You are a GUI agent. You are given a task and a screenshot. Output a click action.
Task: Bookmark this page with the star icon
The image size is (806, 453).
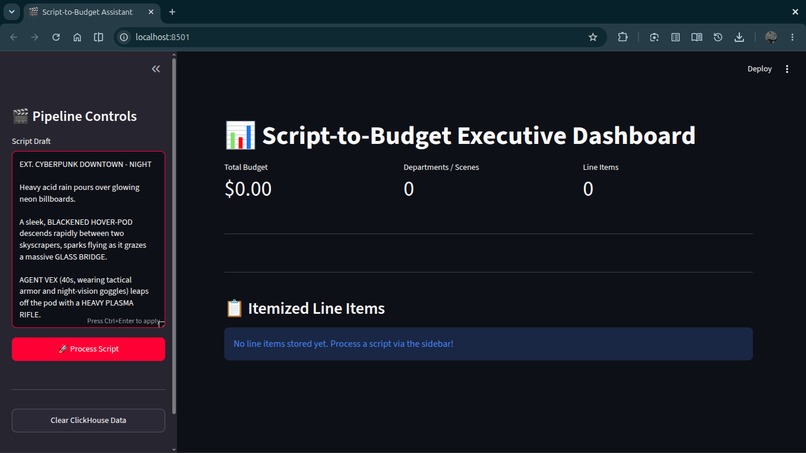point(593,37)
